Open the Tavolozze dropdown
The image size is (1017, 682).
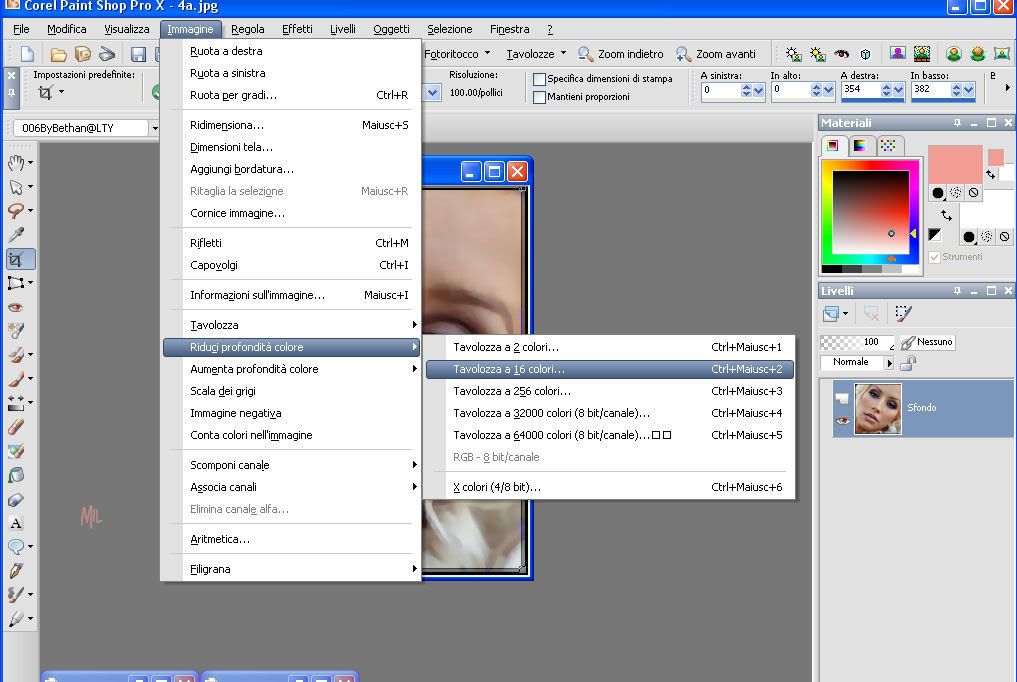pos(563,54)
